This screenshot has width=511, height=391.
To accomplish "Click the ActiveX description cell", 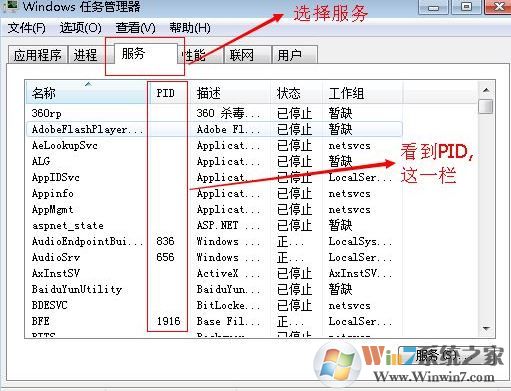I will click(x=228, y=273).
